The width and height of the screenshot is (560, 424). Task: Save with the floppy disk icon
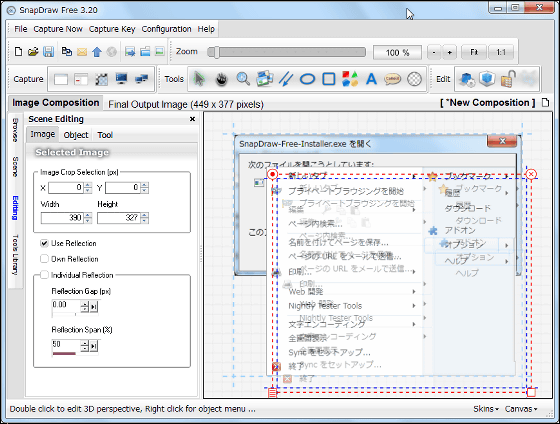pos(49,52)
